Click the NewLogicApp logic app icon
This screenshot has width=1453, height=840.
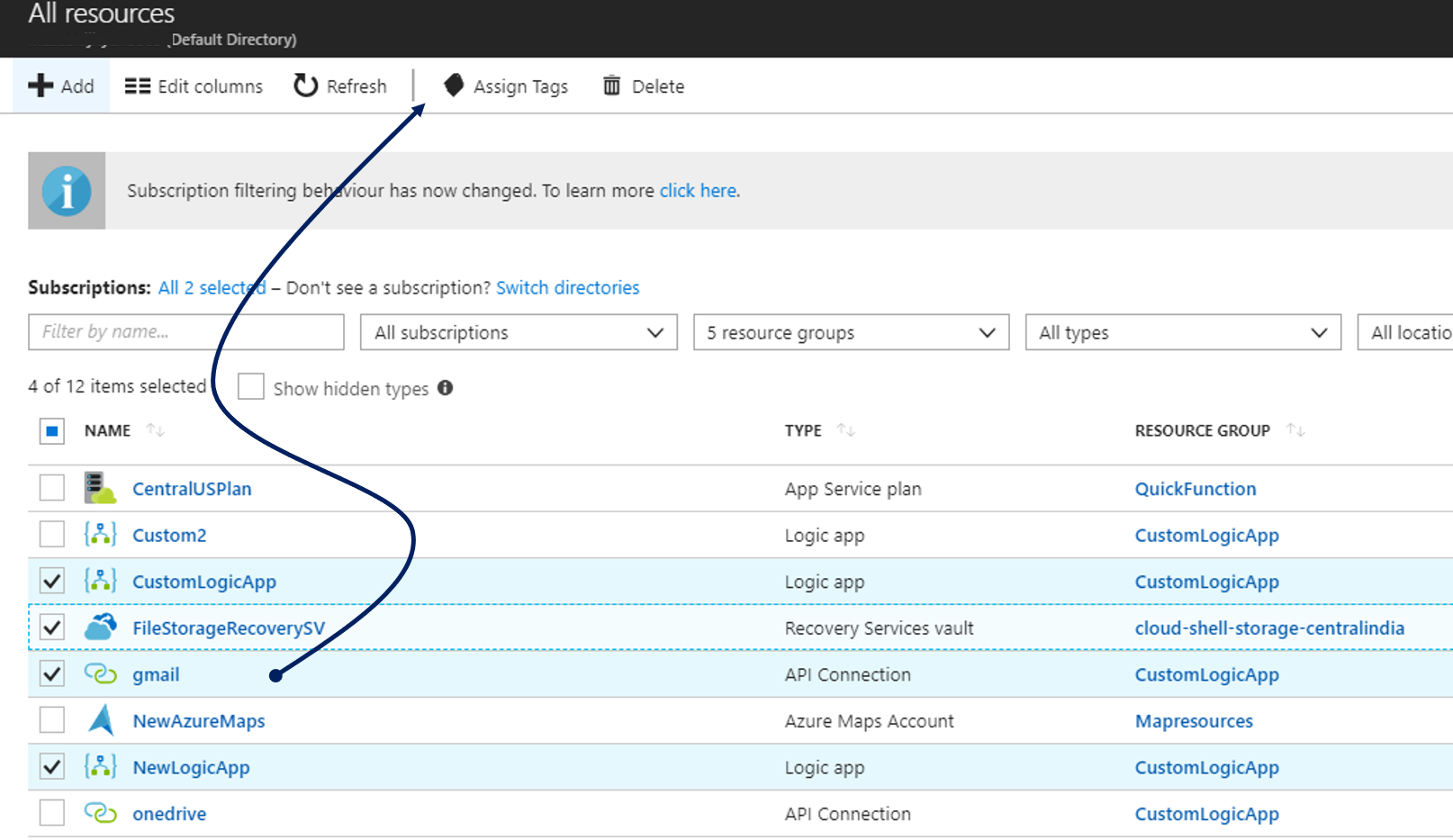[100, 766]
